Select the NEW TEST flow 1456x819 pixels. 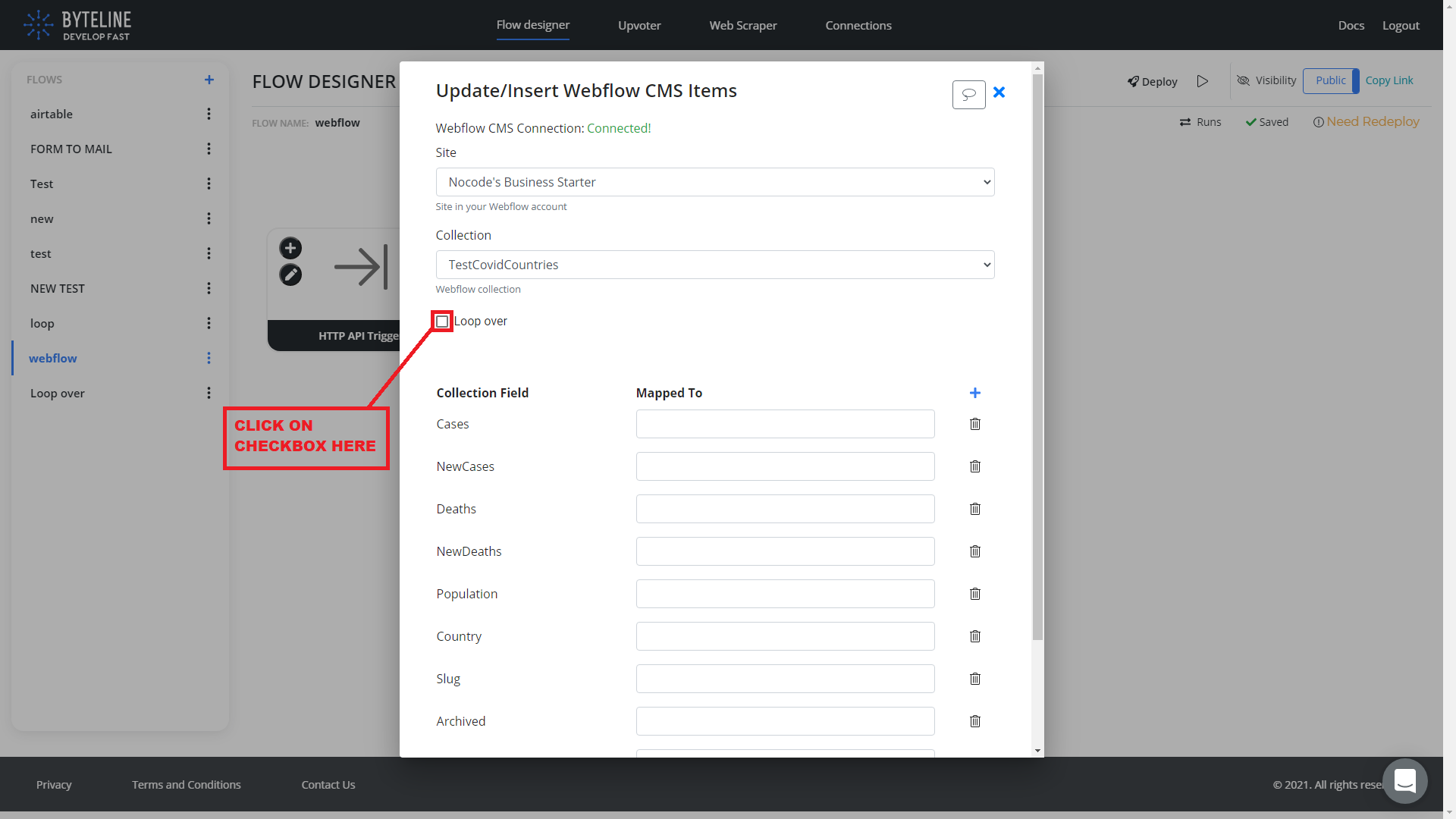coord(58,288)
